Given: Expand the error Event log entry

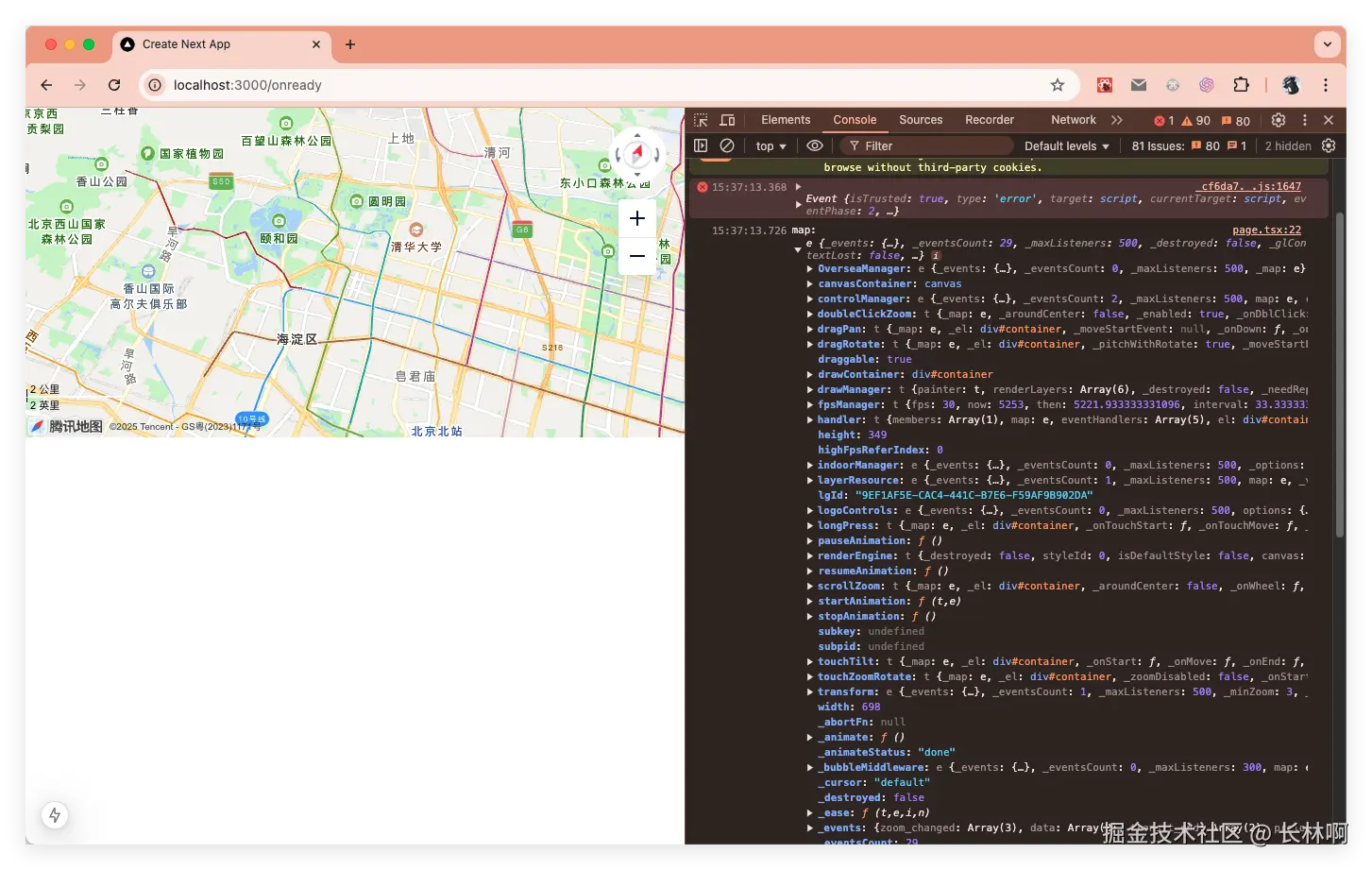Looking at the screenshot, I should click(x=799, y=204).
